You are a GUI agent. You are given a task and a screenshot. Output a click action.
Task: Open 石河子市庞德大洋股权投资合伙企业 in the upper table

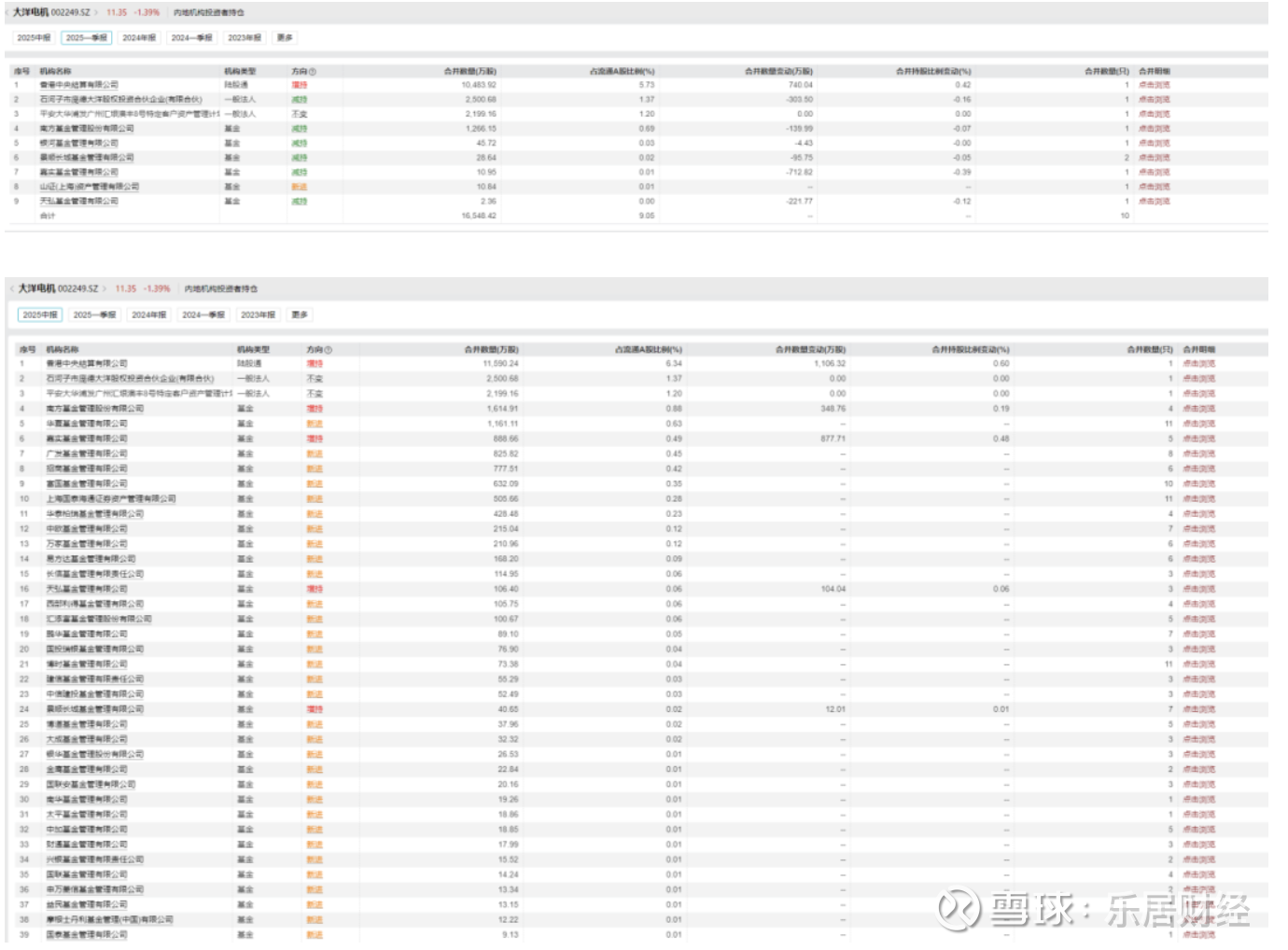tap(120, 100)
